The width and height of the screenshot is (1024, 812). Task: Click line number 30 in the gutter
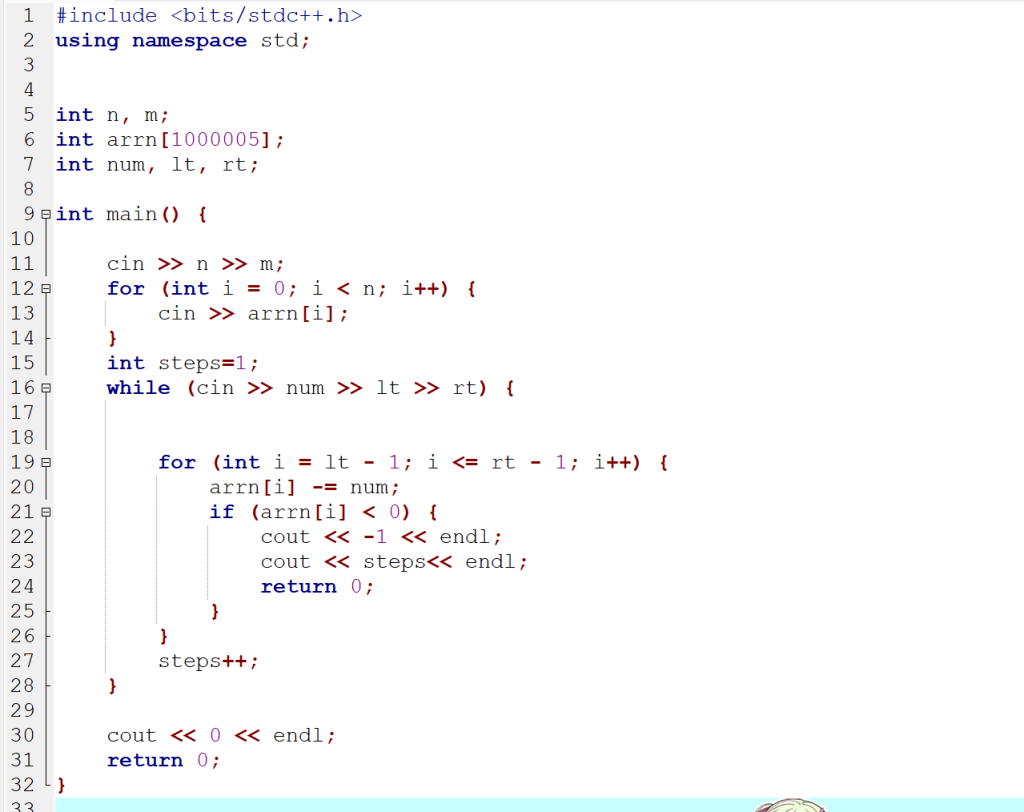pyautogui.click(x=22, y=735)
